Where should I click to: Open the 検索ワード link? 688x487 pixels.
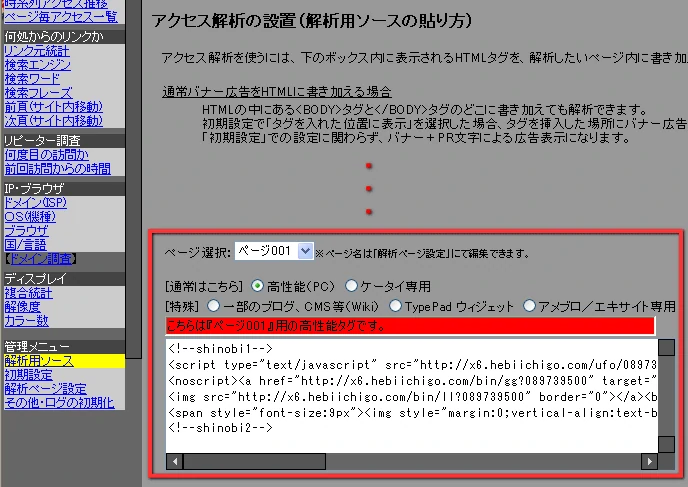tap(32, 79)
